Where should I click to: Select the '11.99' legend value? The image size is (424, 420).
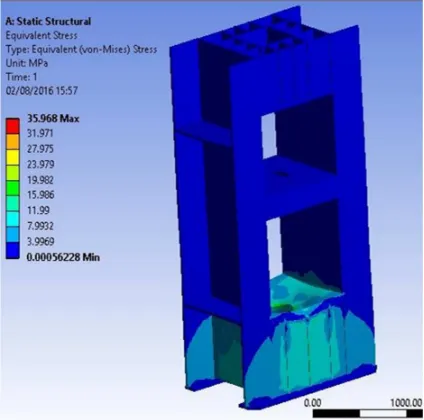[38, 210]
